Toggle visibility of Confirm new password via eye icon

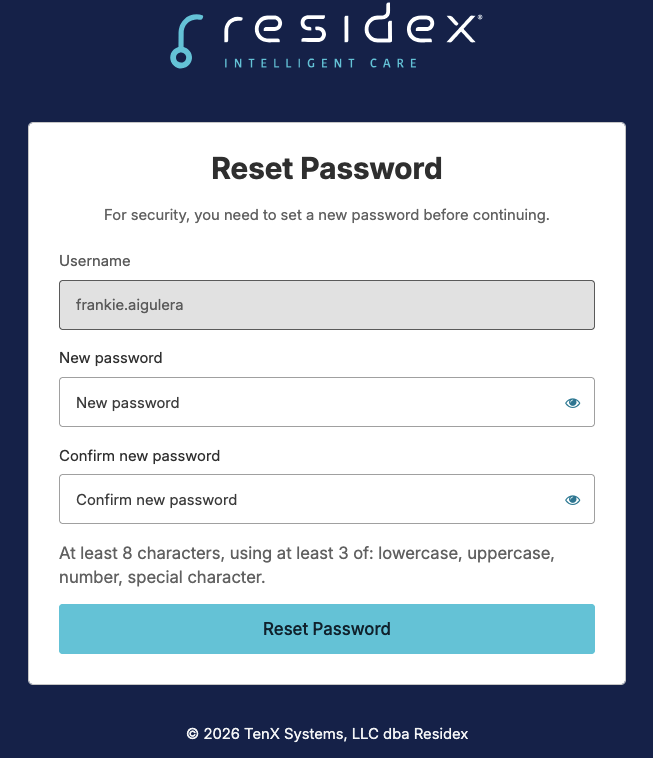click(572, 500)
